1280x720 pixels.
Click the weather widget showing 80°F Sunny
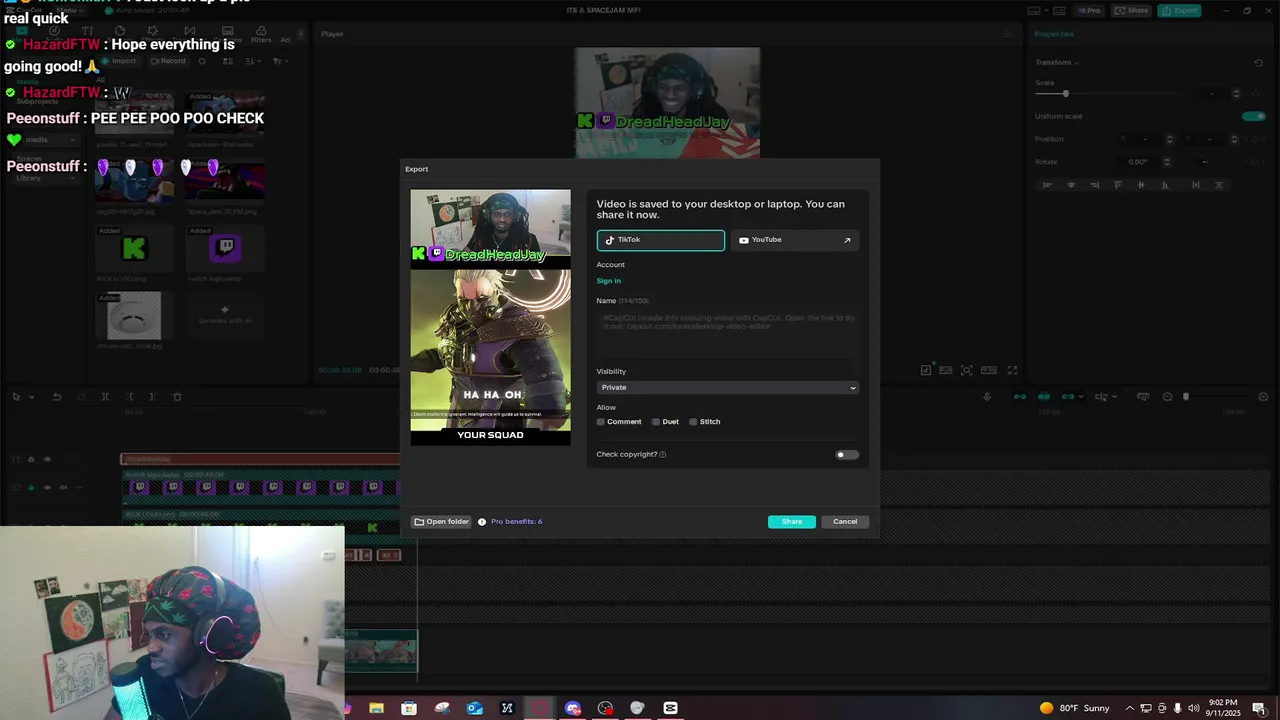click(1075, 708)
